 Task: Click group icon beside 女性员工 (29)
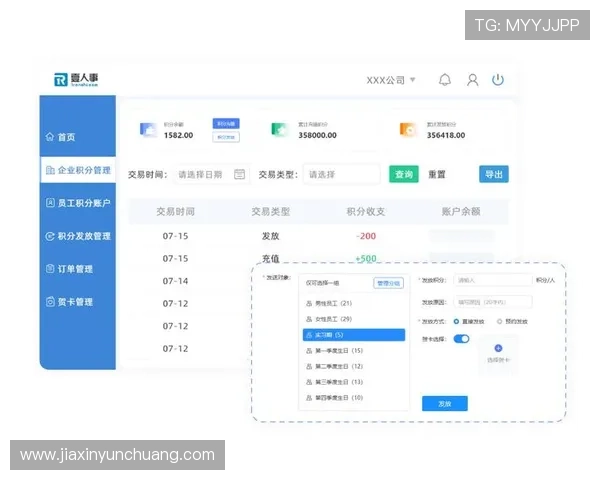tap(309, 319)
